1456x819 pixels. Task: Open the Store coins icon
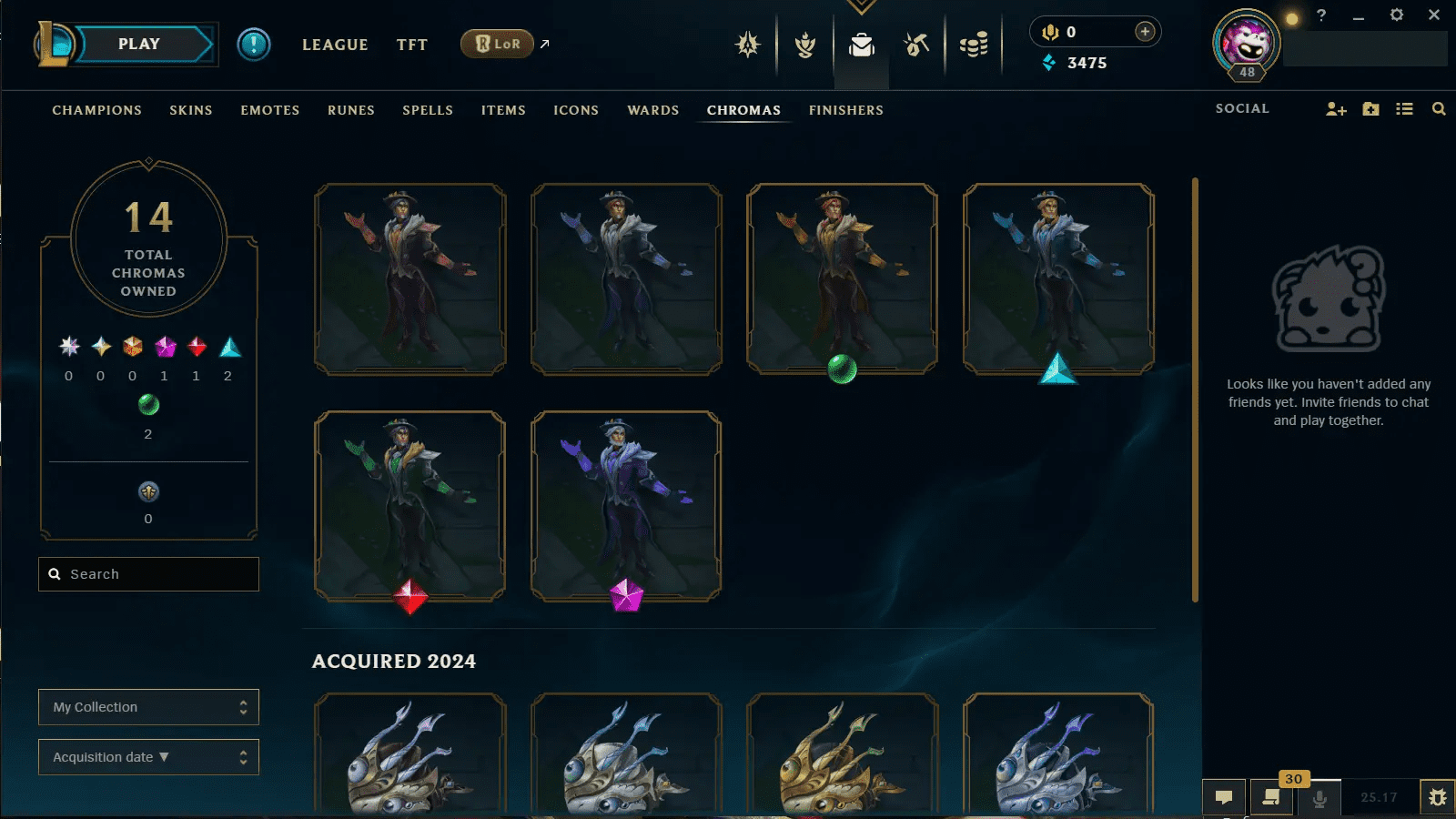[x=973, y=45]
